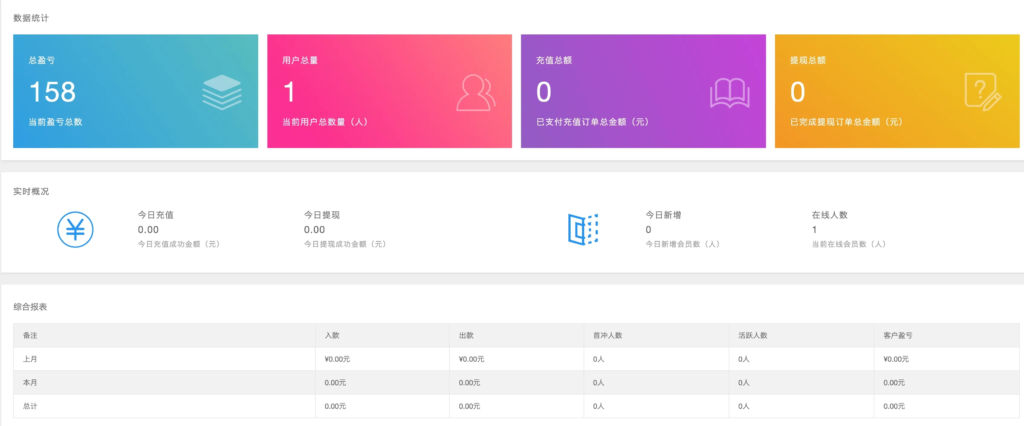The height and width of the screenshot is (426, 1024).
Task: Select the purple 充值总额 card
Action: pyautogui.click(x=643, y=91)
